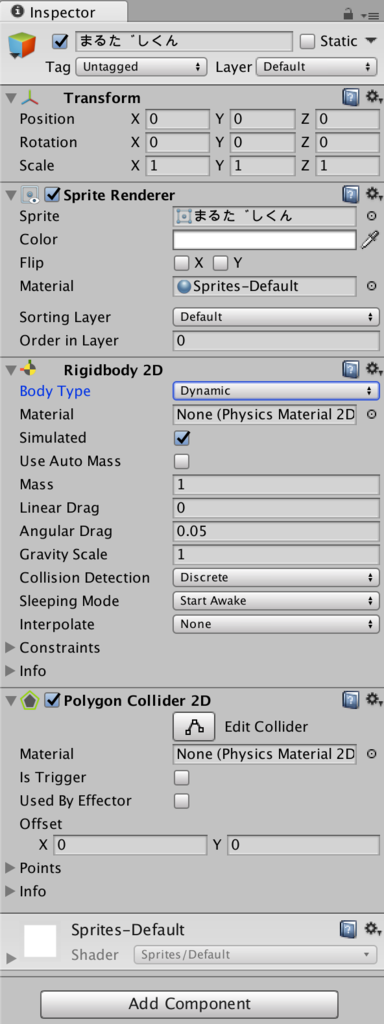The image size is (384, 1024).
Task: Expand the Points foldout
Action: pos(10,868)
